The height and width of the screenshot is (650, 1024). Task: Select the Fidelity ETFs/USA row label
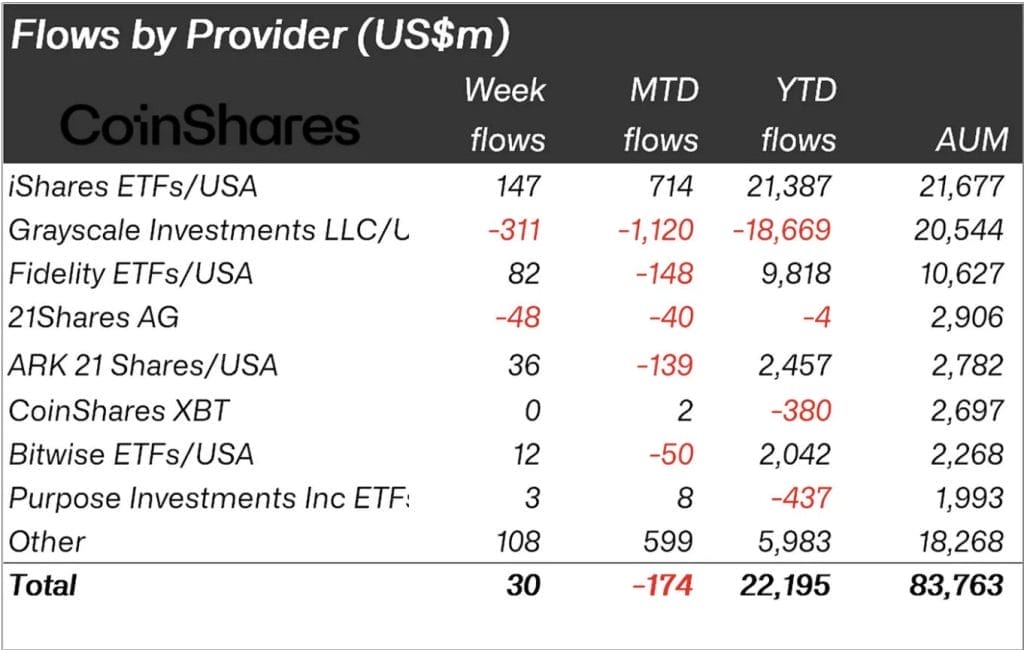[x=130, y=274]
